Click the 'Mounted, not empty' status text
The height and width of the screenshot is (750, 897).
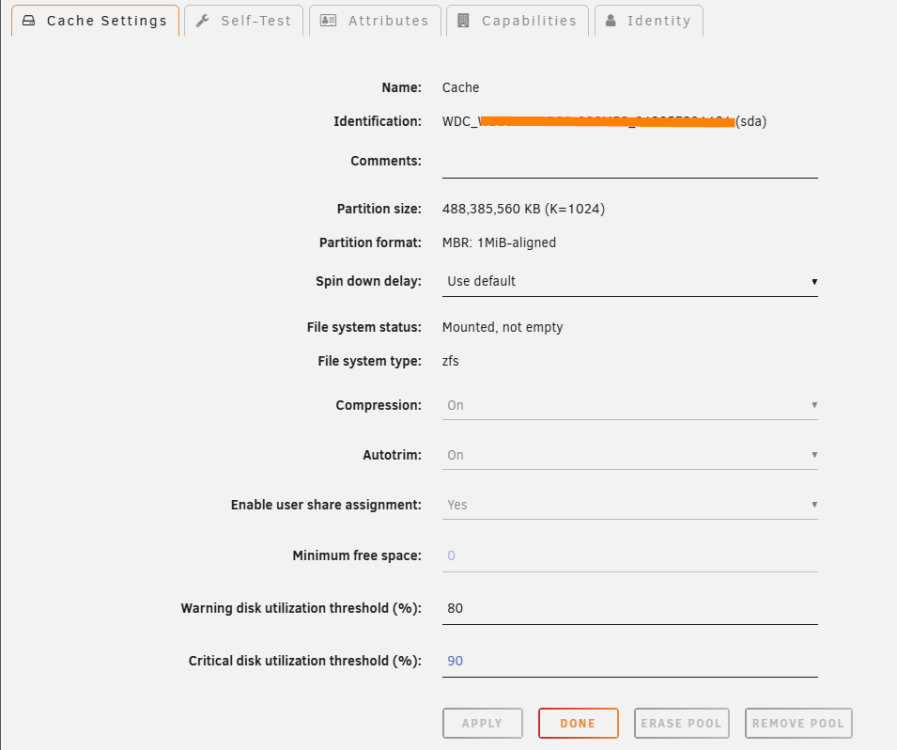coord(502,327)
